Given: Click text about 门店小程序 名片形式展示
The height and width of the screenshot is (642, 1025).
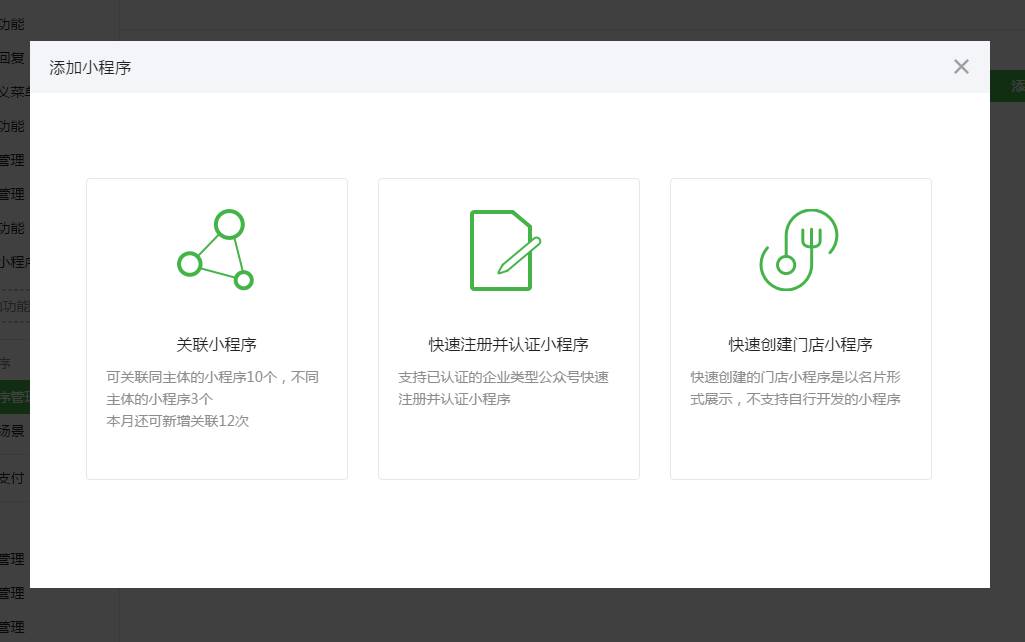Looking at the screenshot, I should [x=795, y=388].
